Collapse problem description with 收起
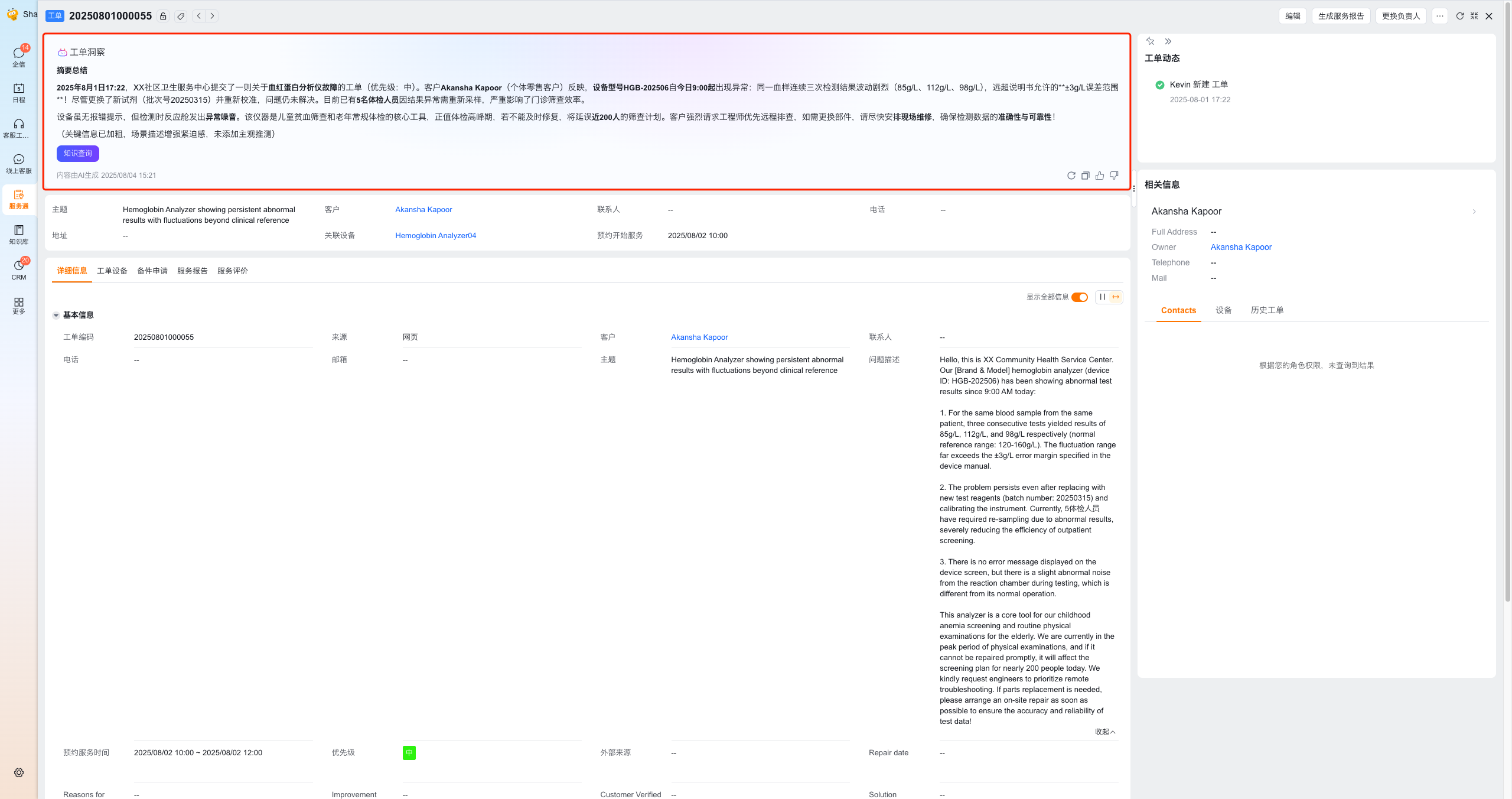Viewport: 1512px width, 799px height. 1104,732
